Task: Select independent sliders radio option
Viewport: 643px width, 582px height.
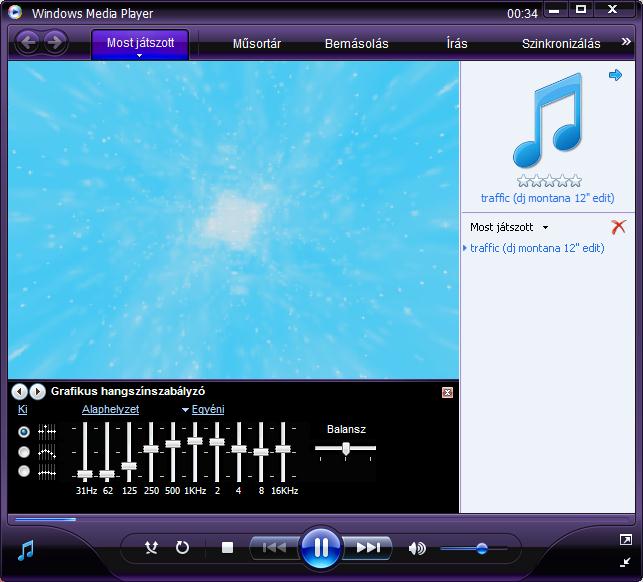Action: tap(24, 431)
